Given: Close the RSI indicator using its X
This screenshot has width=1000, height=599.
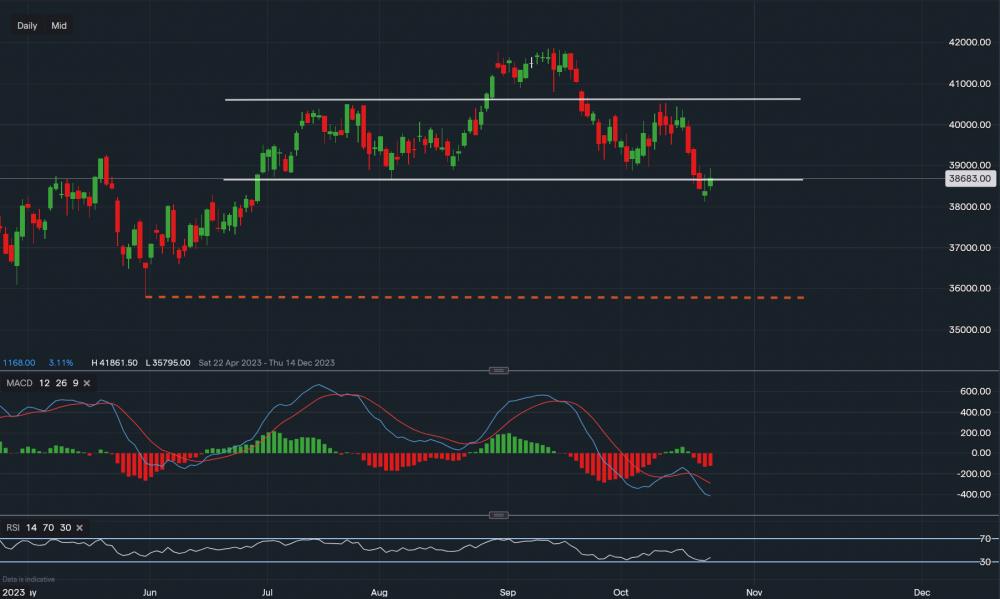Looking at the screenshot, I should (x=79, y=527).
